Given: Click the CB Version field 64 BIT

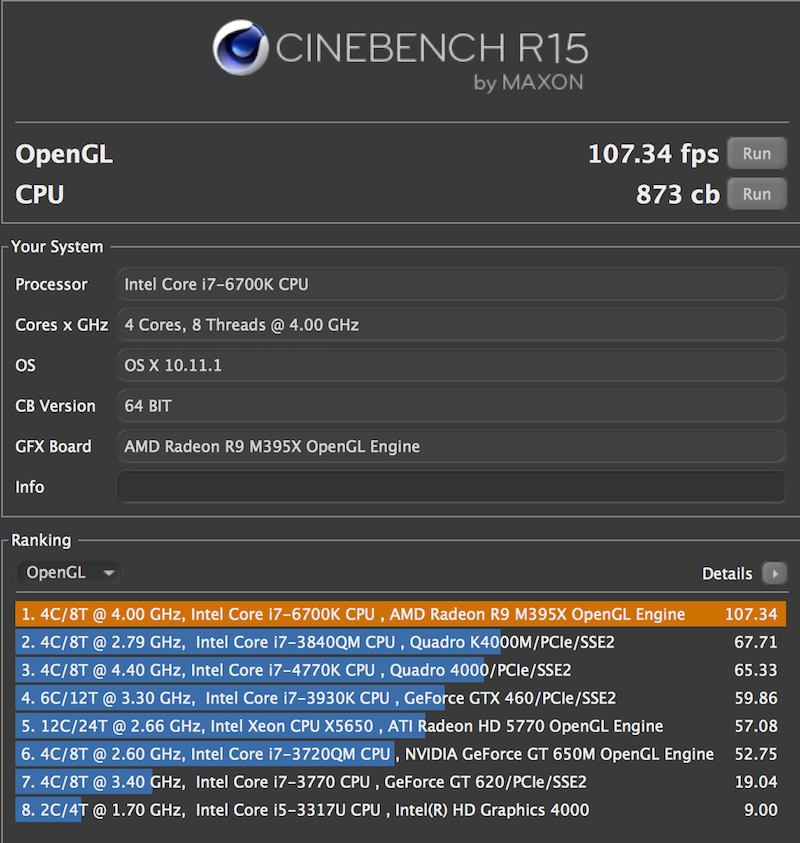Looking at the screenshot, I should tap(451, 406).
